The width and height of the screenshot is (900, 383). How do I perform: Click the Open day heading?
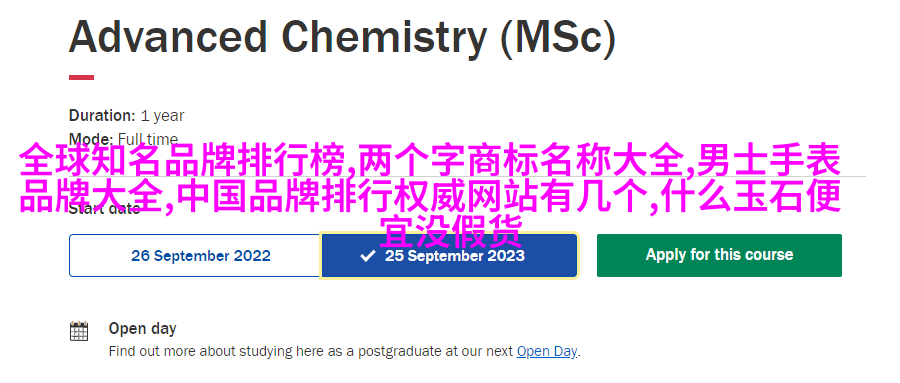point(142,329)
